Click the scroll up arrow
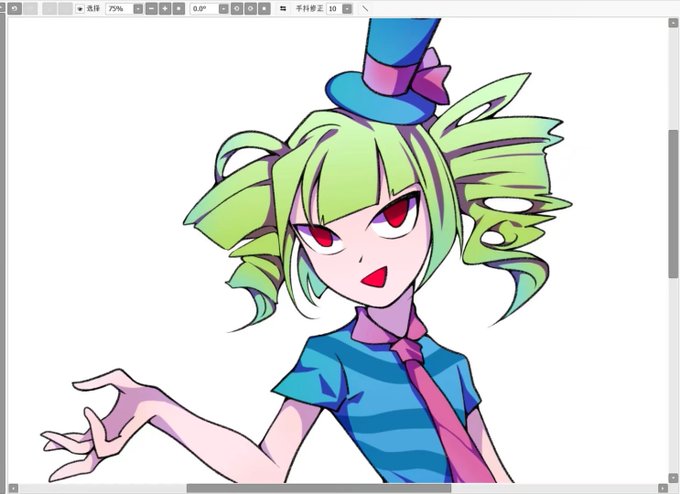Image resolution: width=680 pixels, height=494 pixels. [673, 23]
